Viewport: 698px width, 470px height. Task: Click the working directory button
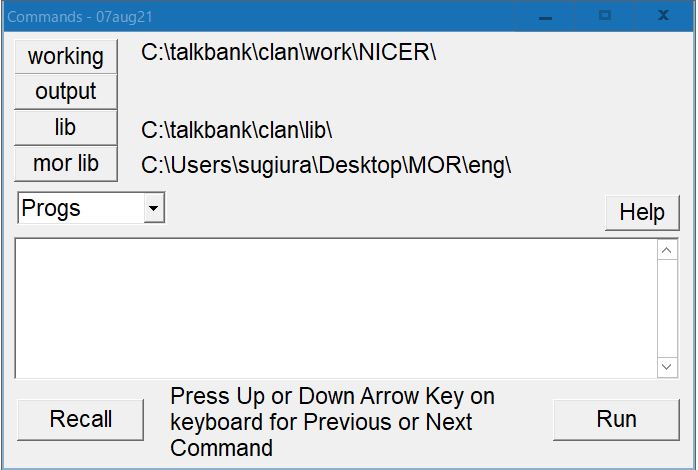click(66, 56)
